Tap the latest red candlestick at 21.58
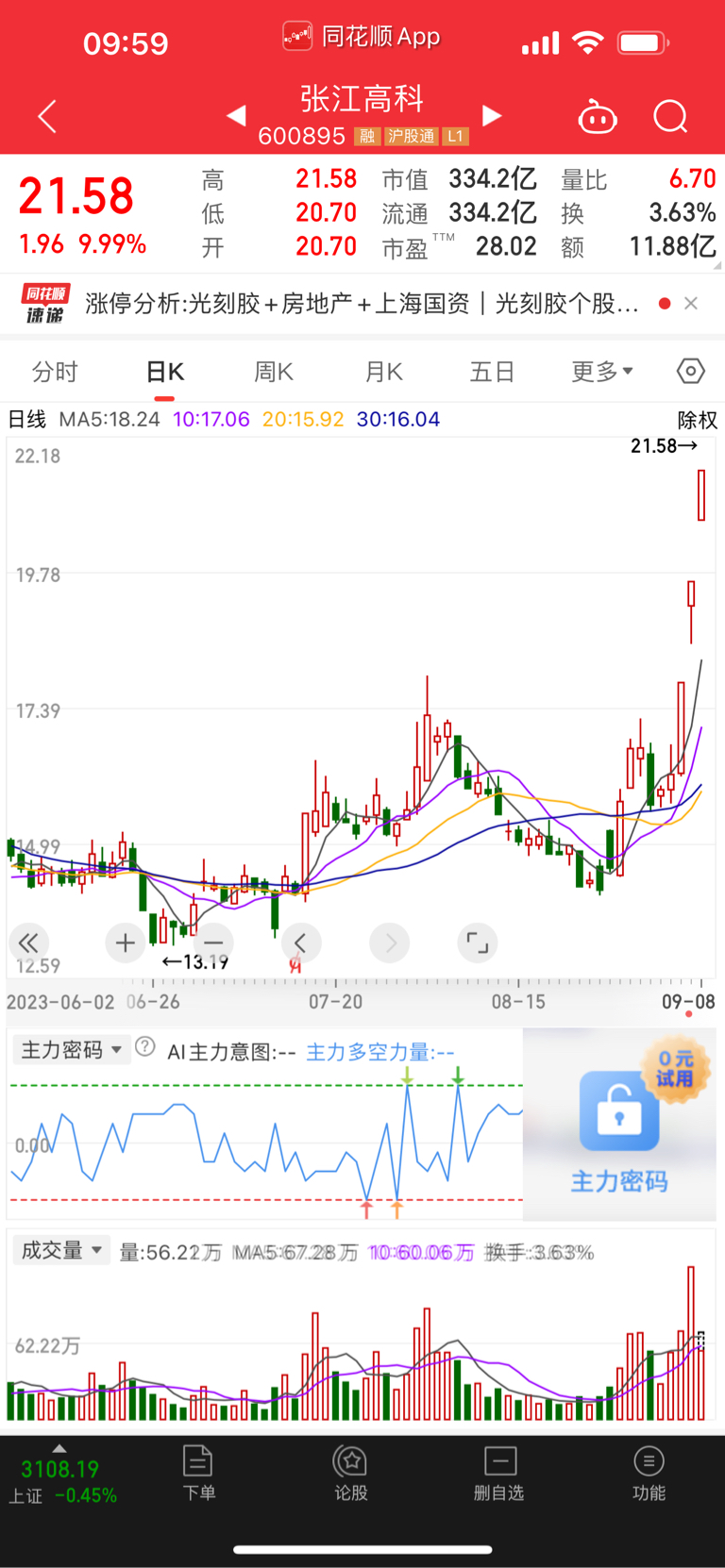The image size is (725, 1568). click(x=701, y=495)
